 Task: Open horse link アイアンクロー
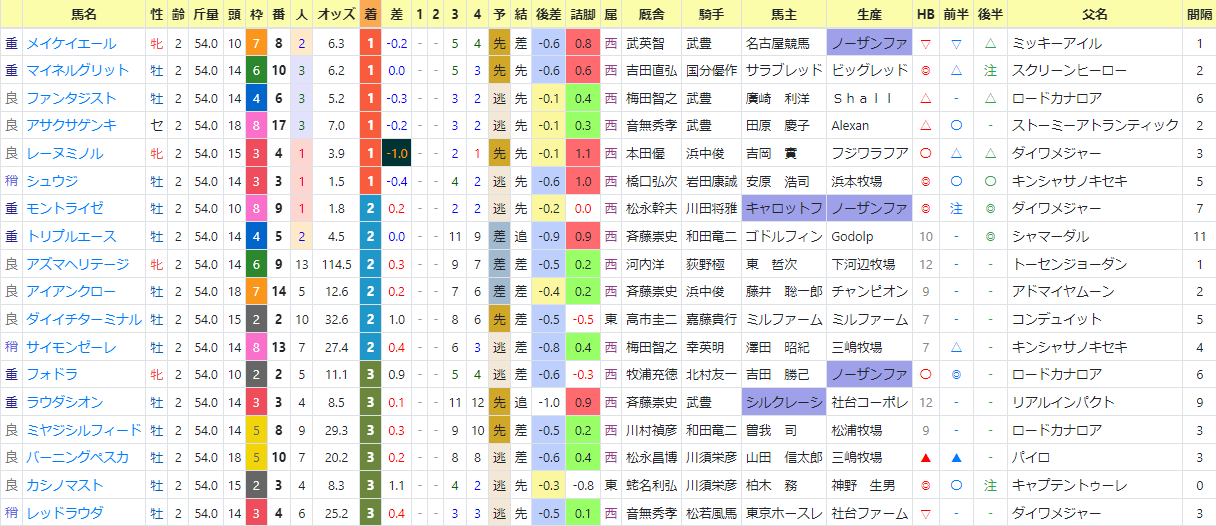coord(71,291)
